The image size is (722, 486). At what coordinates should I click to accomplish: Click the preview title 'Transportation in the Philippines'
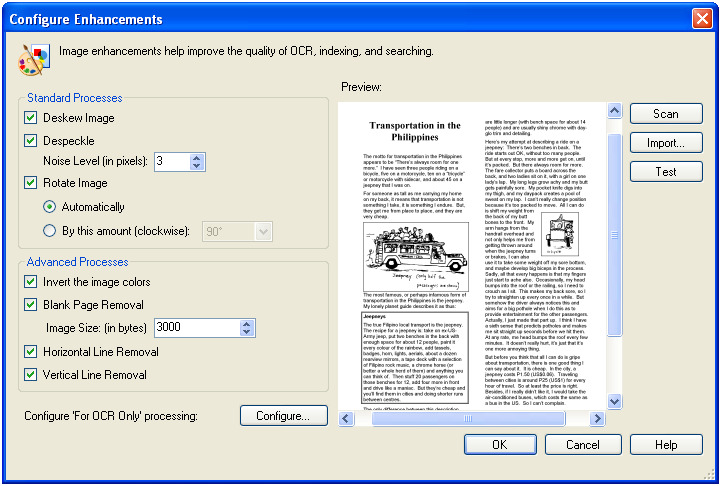point(415,131)
